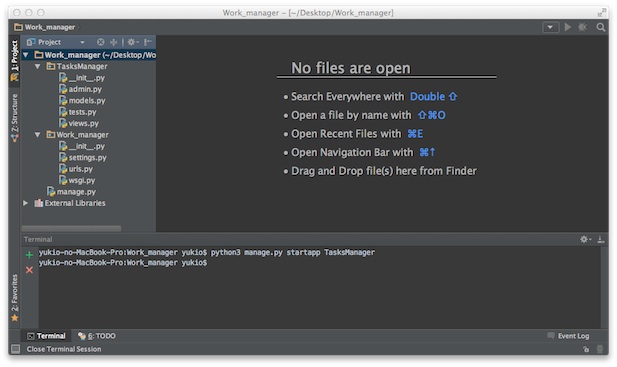Select urls.py file

click(x=81, y=169)
